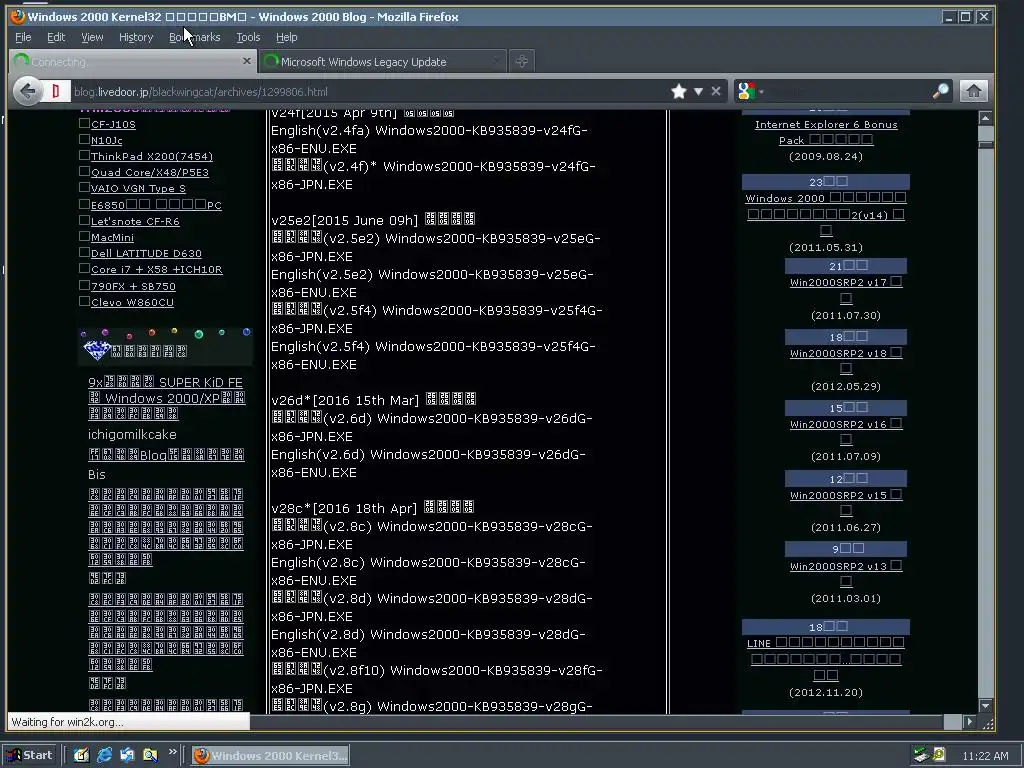Stop loading the page with the X button
Viewport: 1024px width, 768px height.
pyautogui.click(x=716, y=91)
